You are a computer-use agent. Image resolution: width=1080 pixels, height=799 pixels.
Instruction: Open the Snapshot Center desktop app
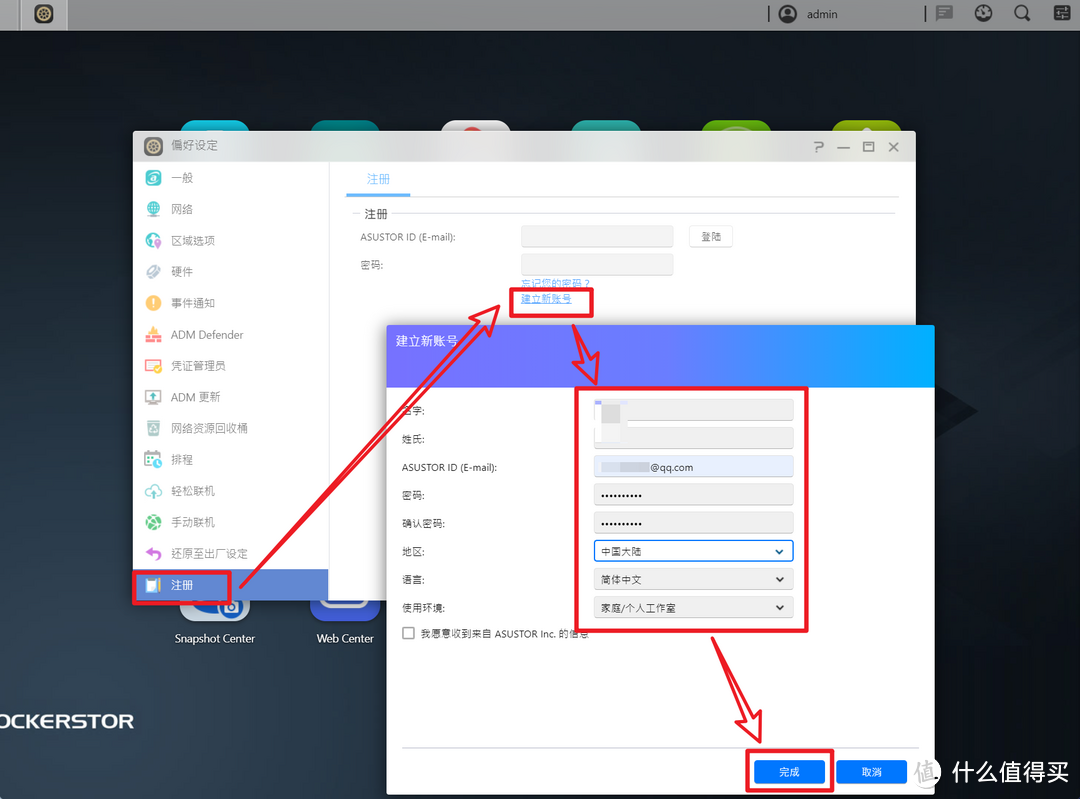click(x=215, y=610)
